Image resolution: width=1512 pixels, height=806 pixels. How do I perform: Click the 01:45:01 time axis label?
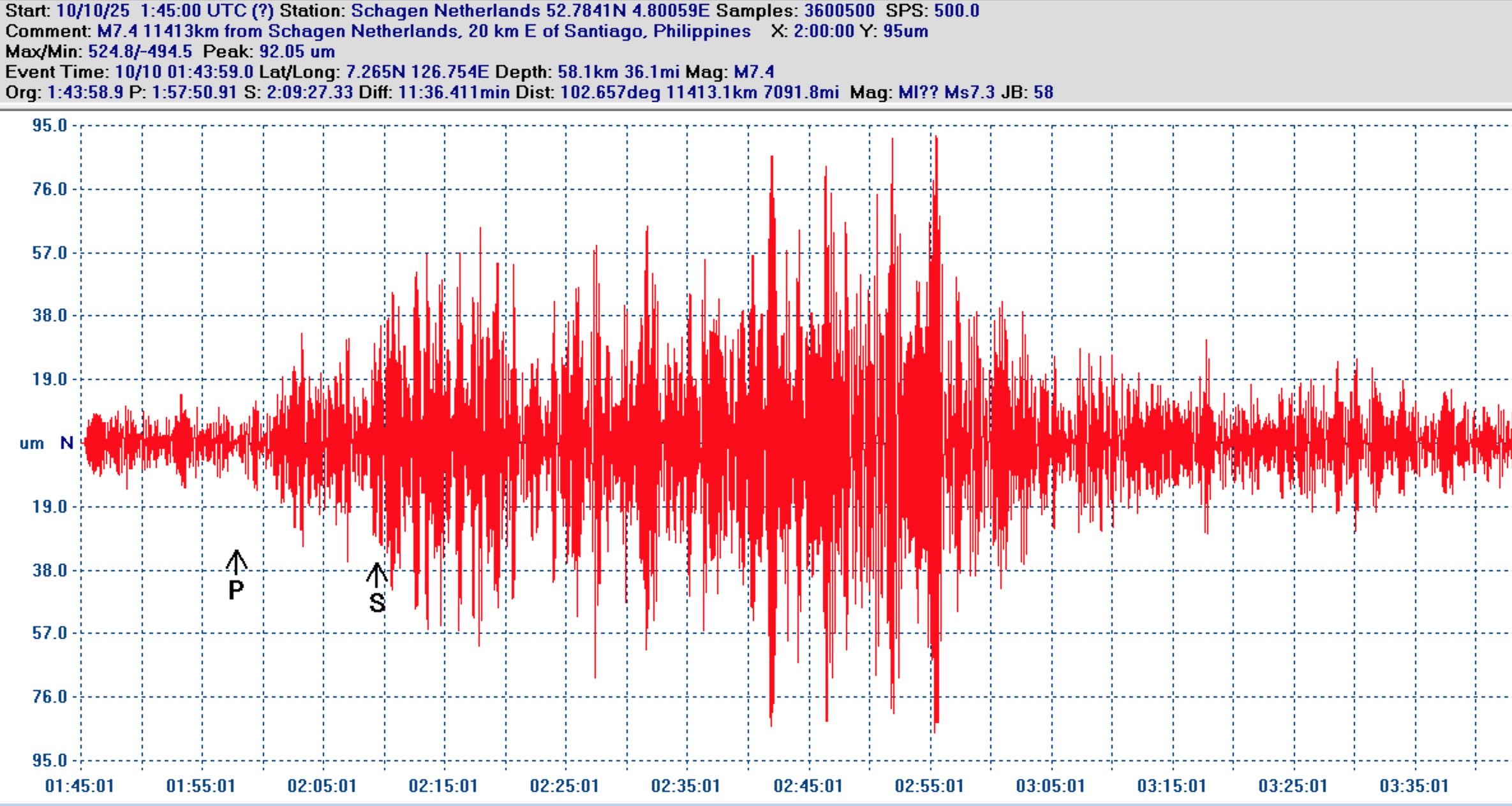coord(80,786)
